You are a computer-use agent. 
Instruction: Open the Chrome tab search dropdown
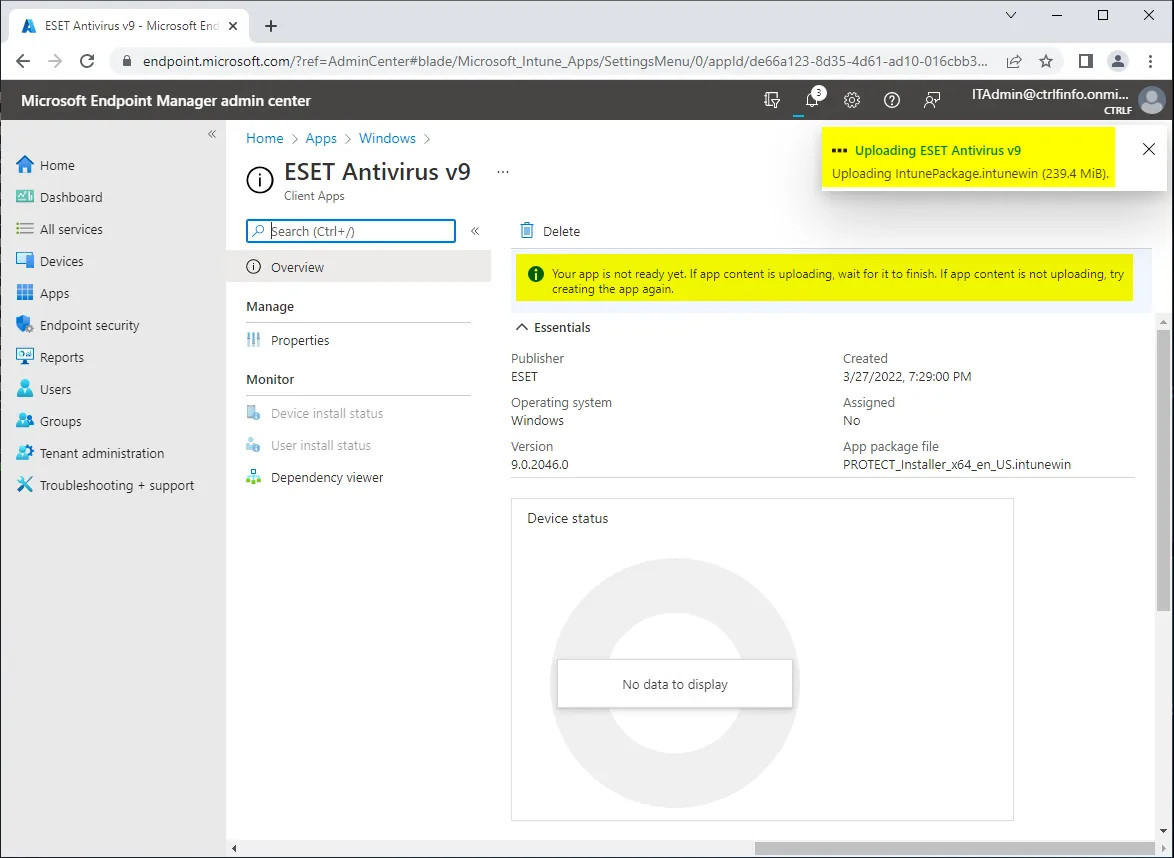point(1011,15)
